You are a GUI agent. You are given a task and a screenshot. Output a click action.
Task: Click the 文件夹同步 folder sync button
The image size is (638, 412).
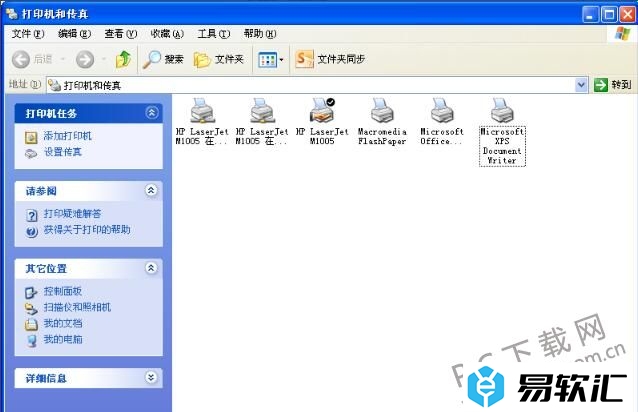(330, 59)
